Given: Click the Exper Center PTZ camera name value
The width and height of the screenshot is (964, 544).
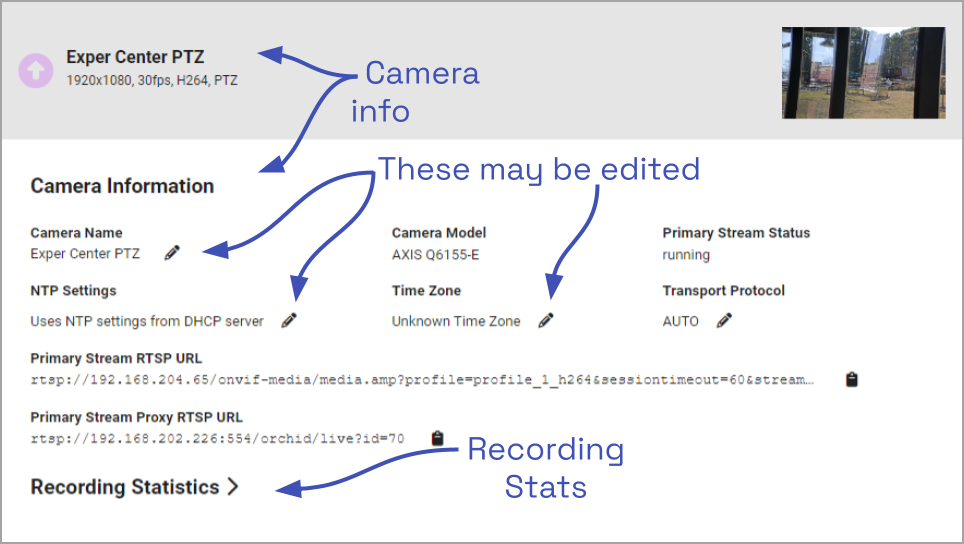Looking at the screenshot, I should [x=85, y=254].
